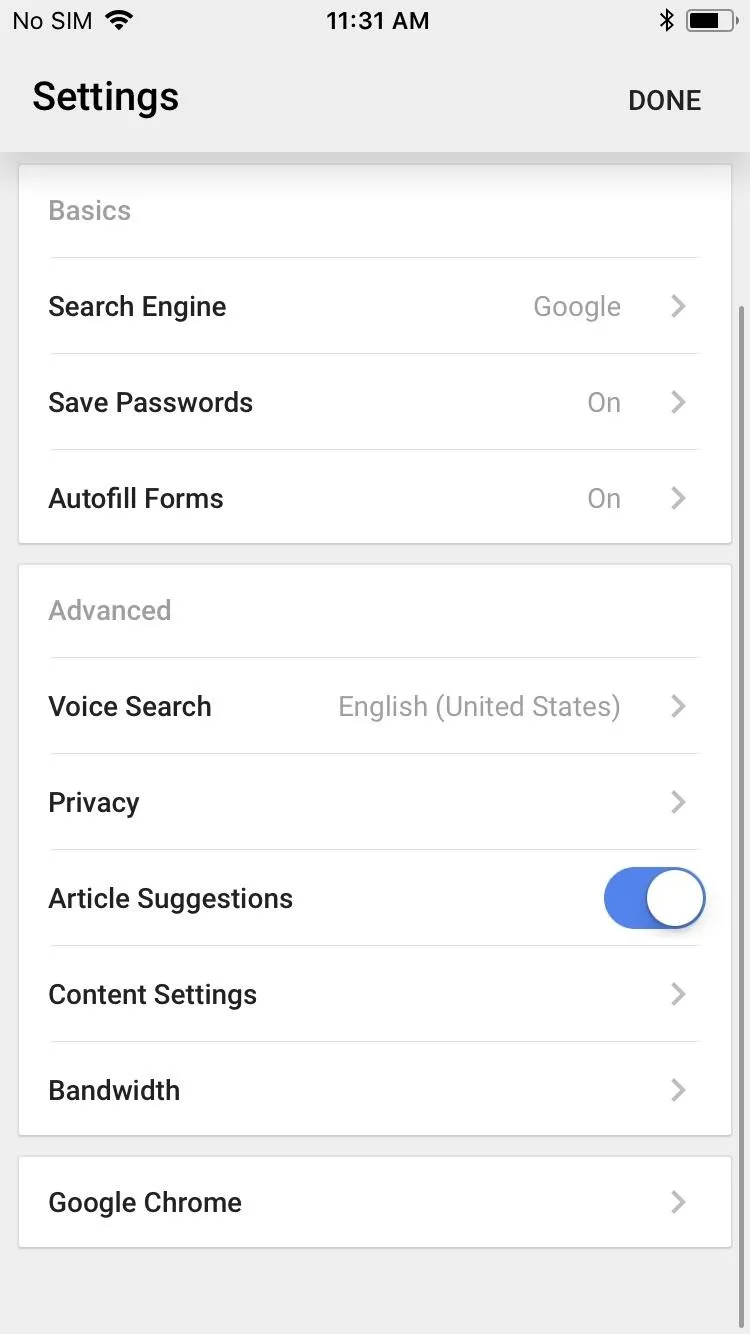The height and width of the screenshot is (1334, 750).
Task: Tap the arrow icon on Google Chrome row
Action: (678, 1202)
